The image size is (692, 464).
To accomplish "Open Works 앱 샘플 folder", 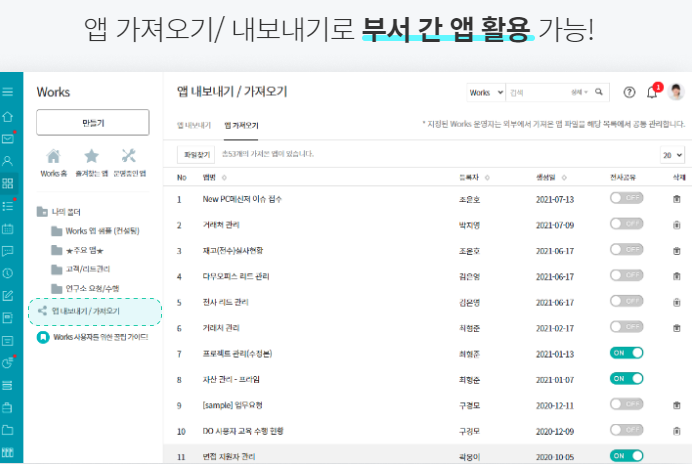I will click(95, 231).
